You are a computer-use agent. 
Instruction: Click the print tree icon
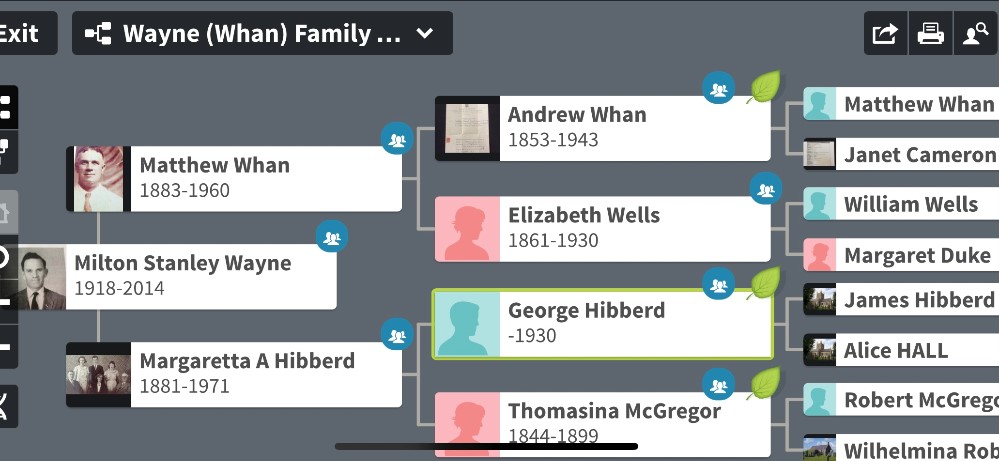coord(930,34)
